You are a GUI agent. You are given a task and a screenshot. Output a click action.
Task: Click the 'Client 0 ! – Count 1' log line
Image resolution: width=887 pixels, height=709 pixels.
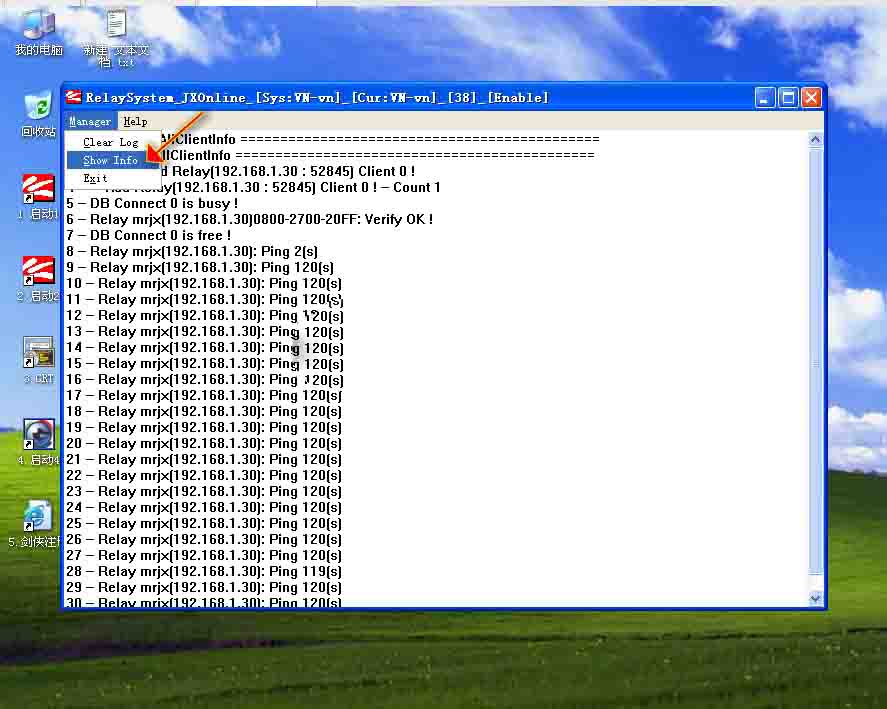(253, 187)
